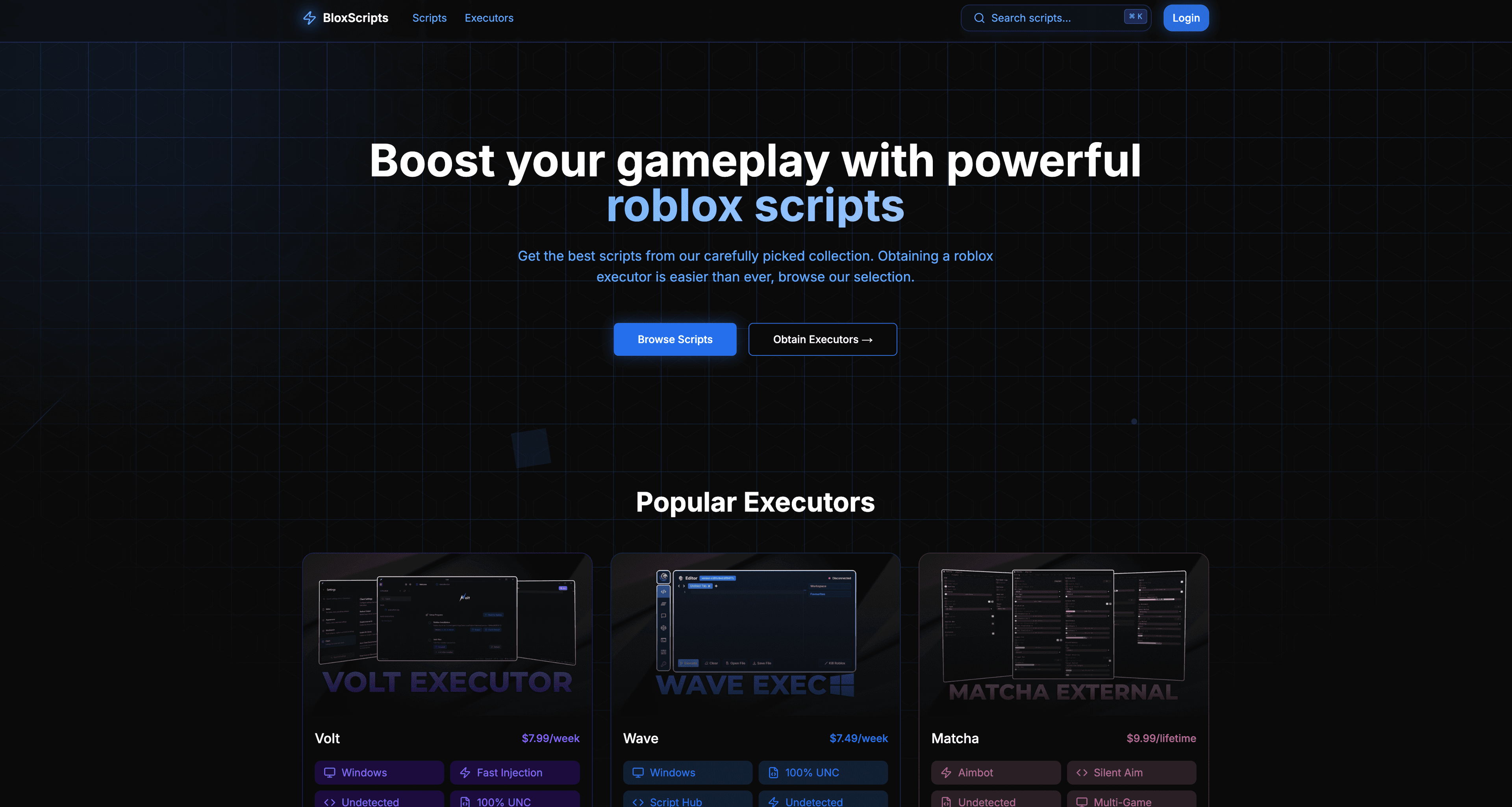Click the Login button

pyautogui.click(x=1186, y=18)
